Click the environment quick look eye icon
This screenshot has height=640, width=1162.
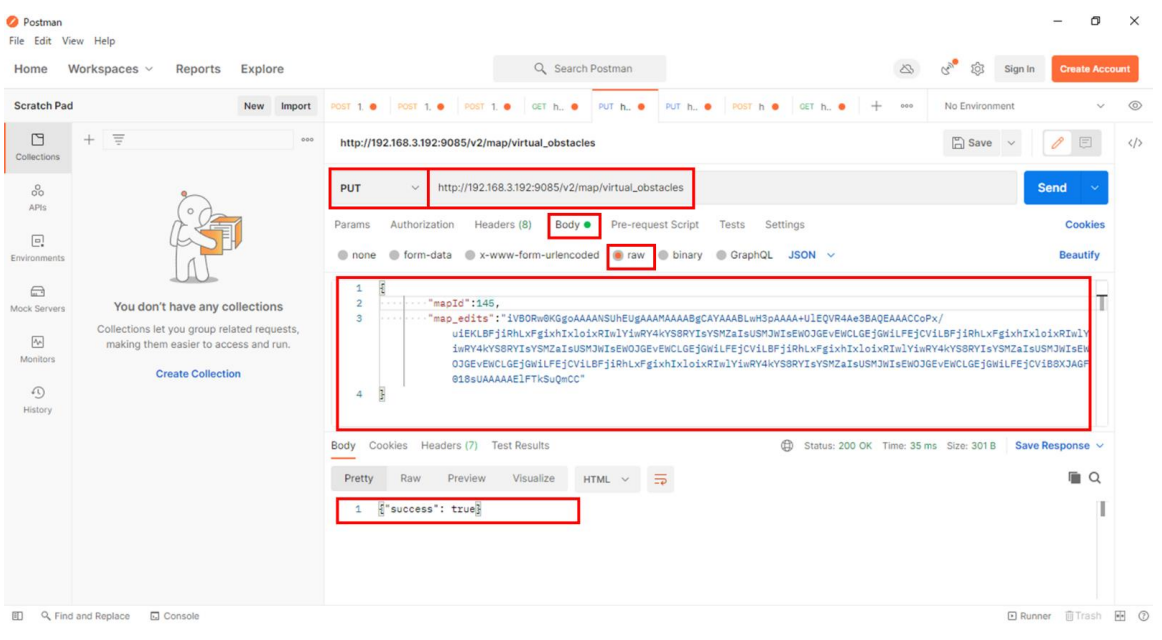[1135, 106]
